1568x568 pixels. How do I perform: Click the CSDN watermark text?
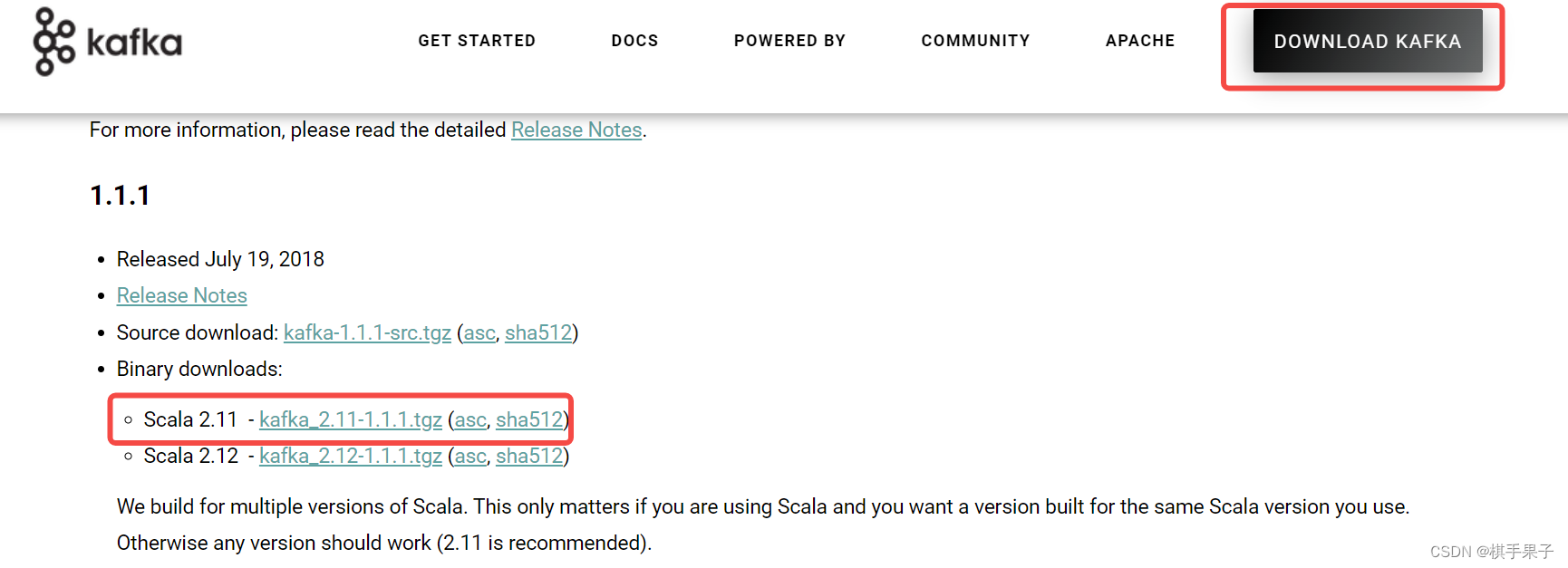(x=1492, y=550)
